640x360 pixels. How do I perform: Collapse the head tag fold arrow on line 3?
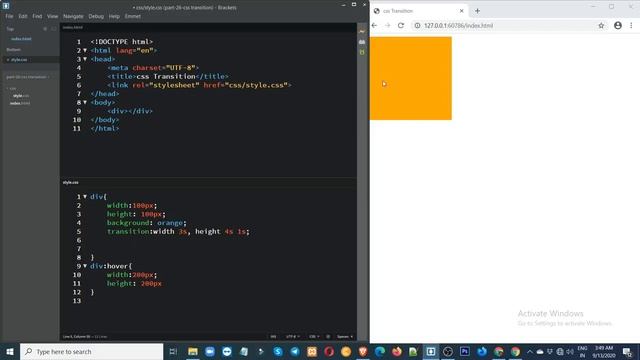tap(85, 59)
